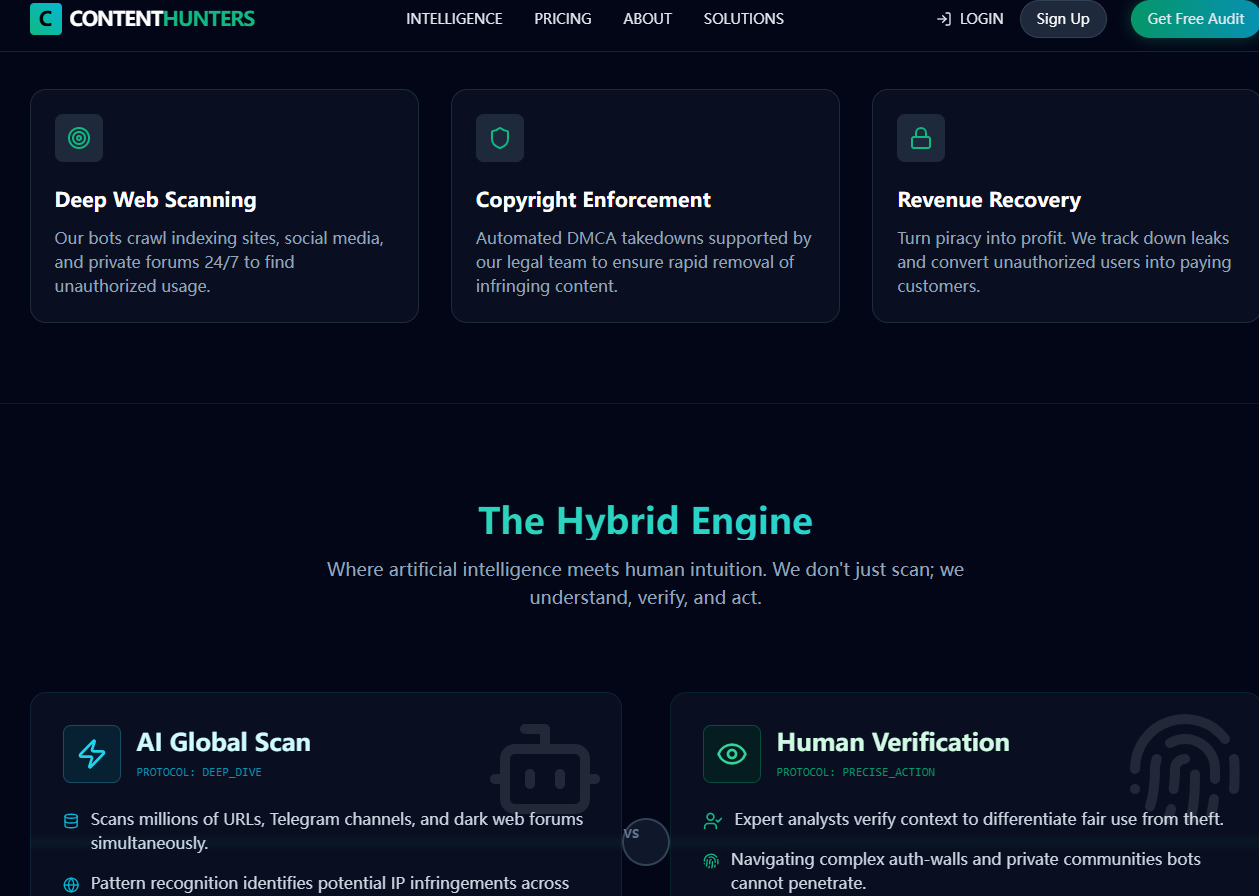Viewport: 1259px width, 896px height.
Task: Click the 'Where artificial intelligence meets human intuition' subtitle
Action: pyautogui.click(x=645, y=584)
